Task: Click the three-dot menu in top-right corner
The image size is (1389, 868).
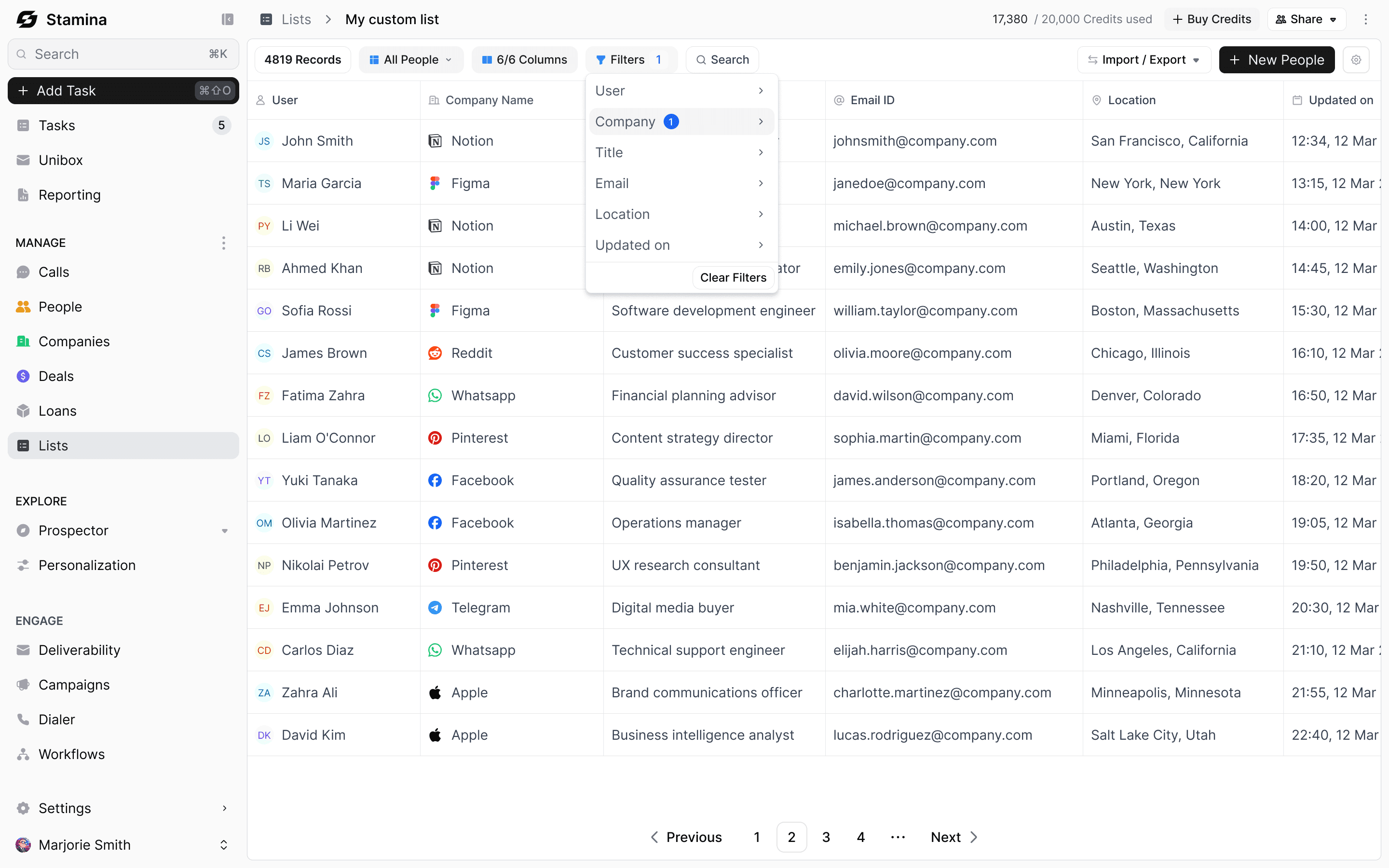Action: [1365, 19]
